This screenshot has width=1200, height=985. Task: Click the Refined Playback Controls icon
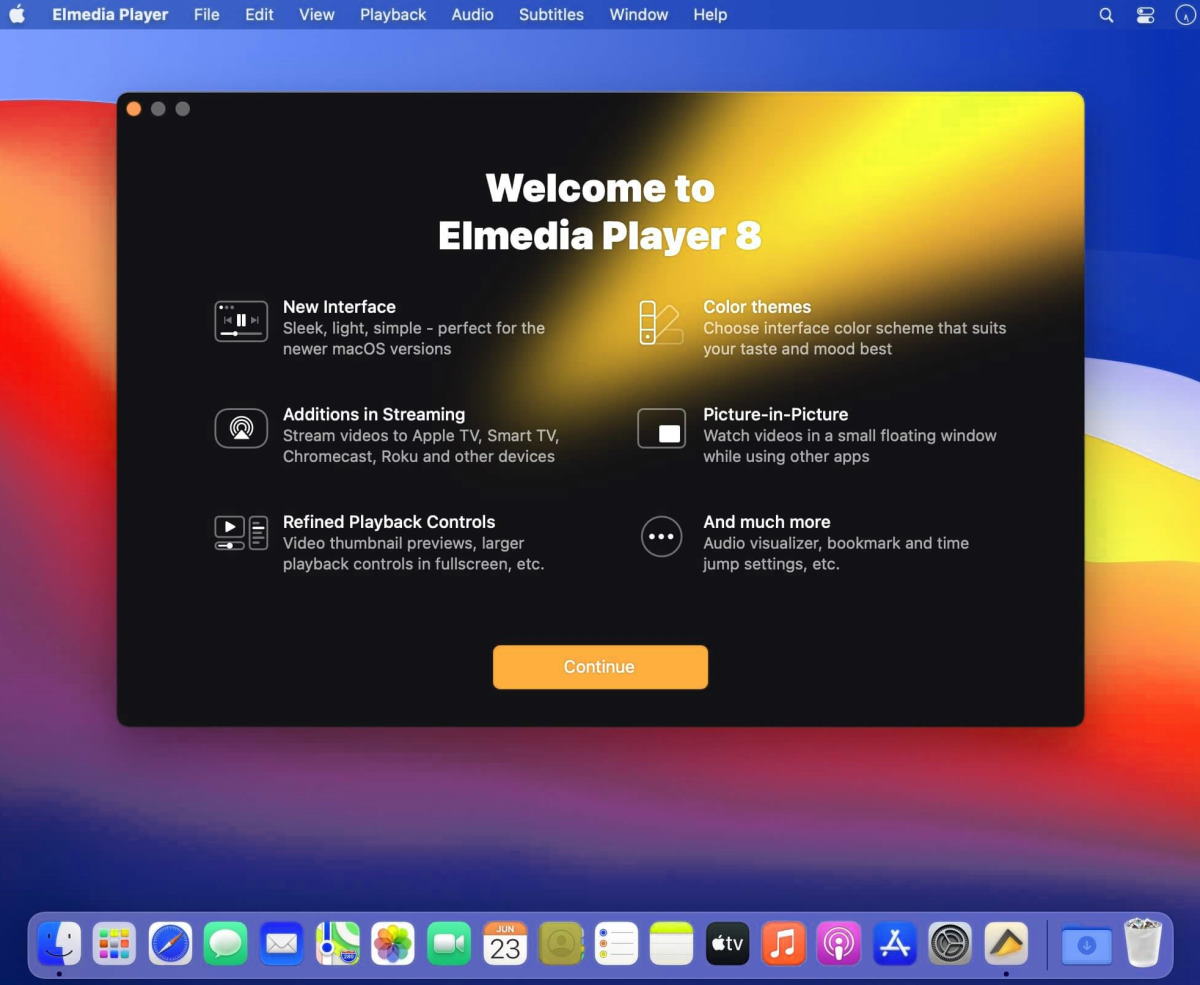point(241,533)
